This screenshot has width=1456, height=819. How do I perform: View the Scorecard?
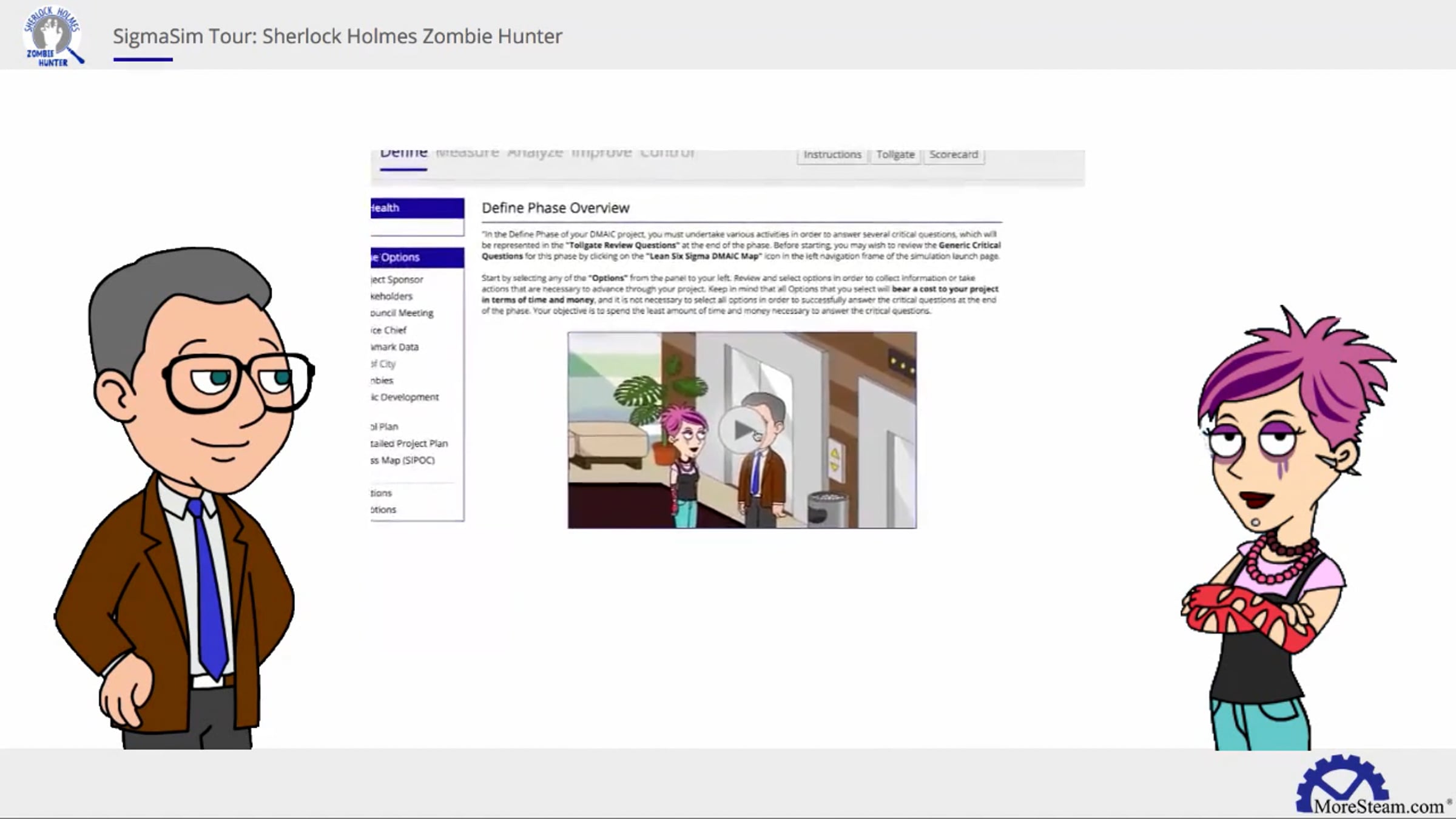[953, 155]
